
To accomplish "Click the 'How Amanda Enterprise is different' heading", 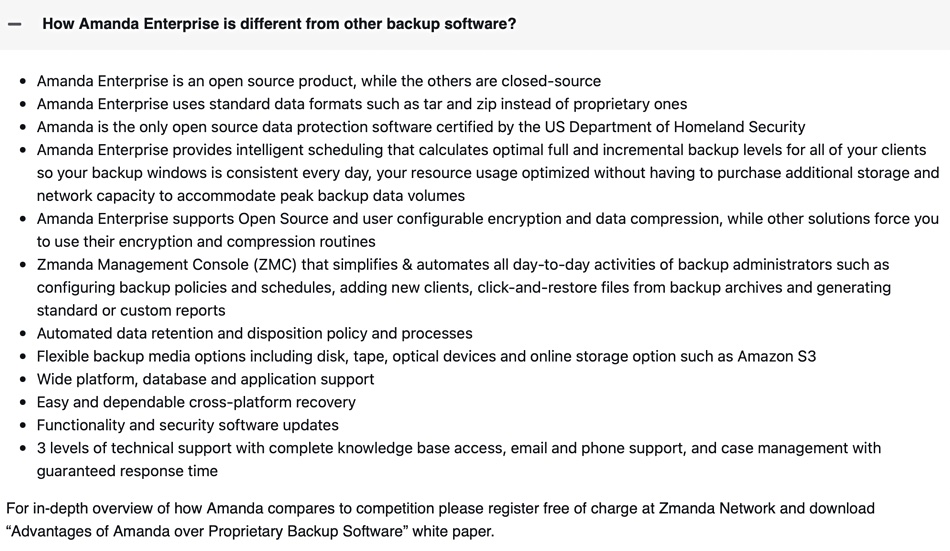I will (279, 24).
